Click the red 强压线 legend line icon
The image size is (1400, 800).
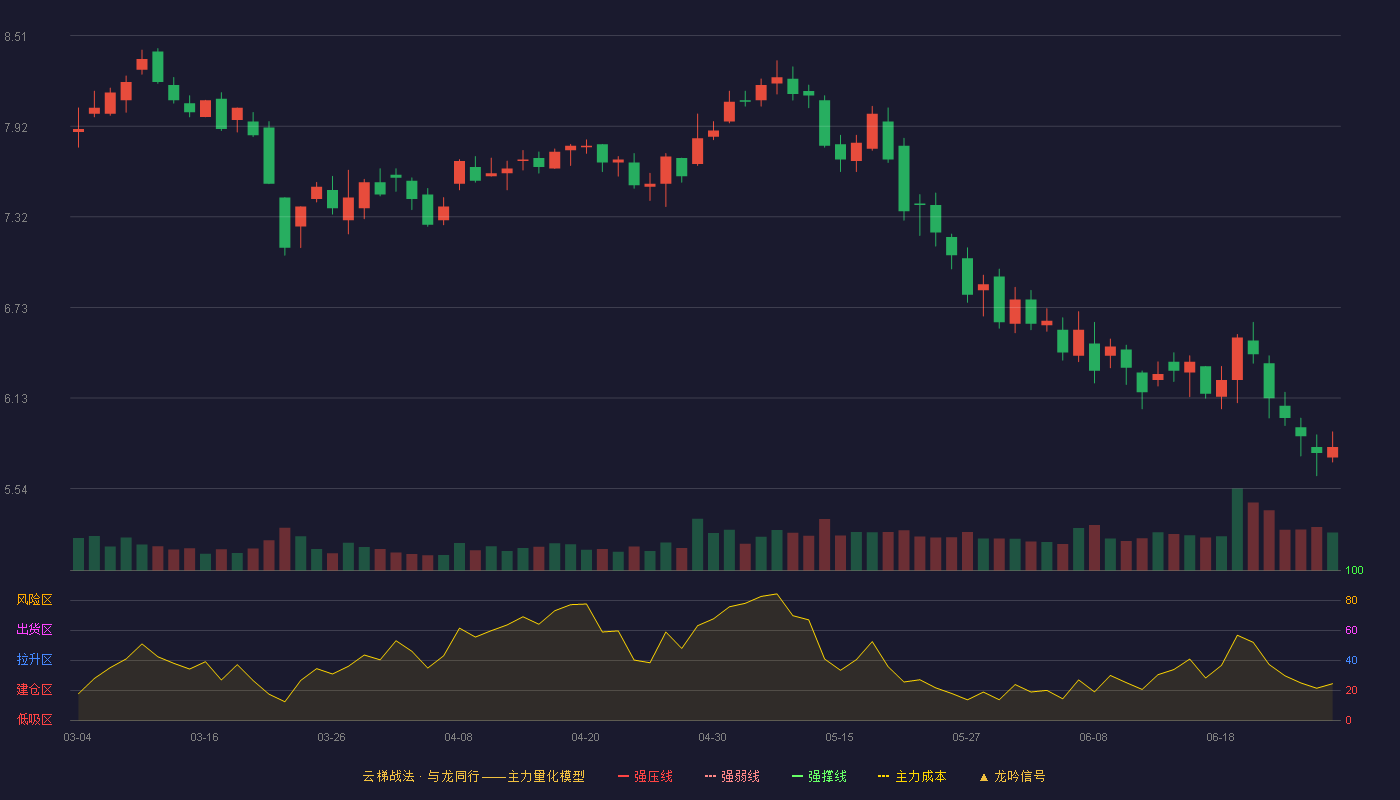pyautogui.click(x=623, y=776)
